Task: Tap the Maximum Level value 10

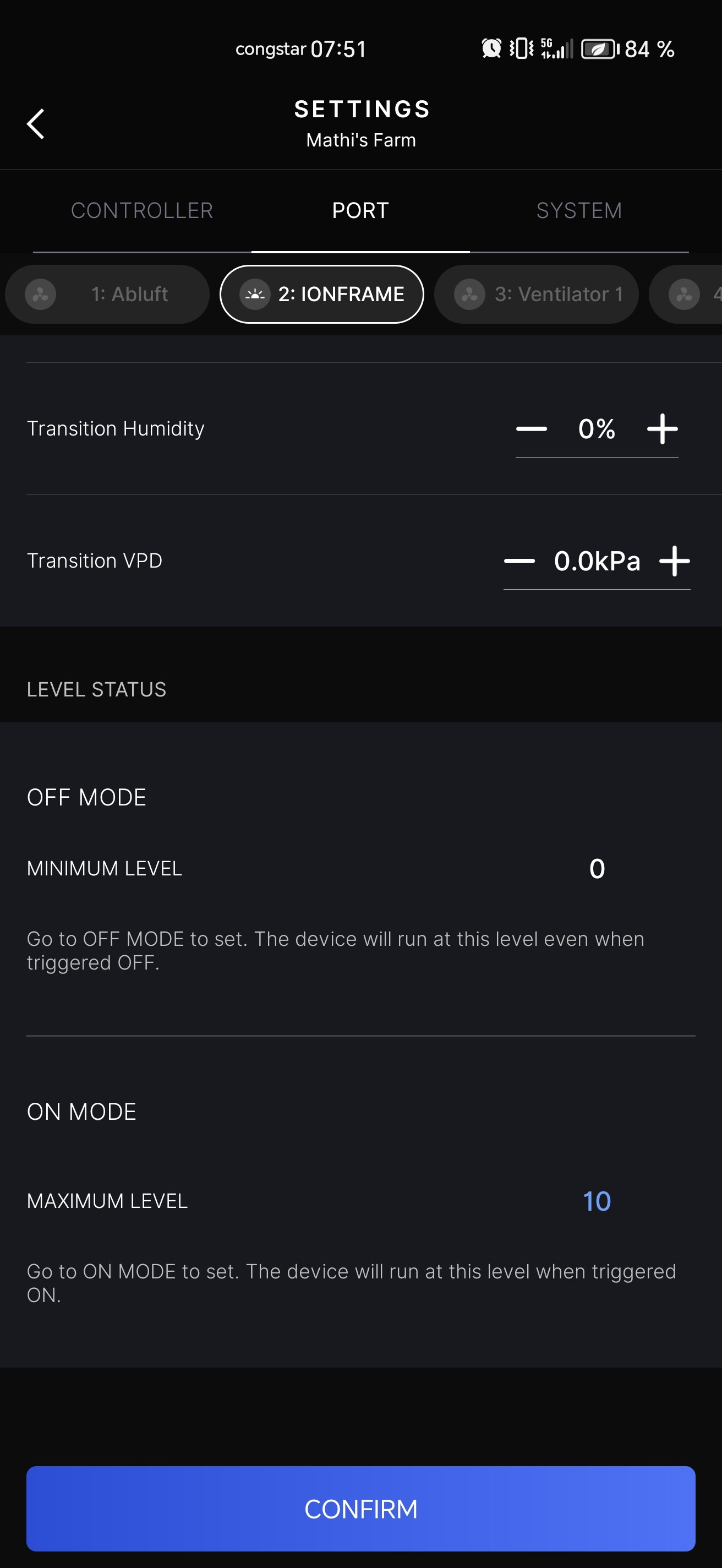Action: click(597, 1201)
